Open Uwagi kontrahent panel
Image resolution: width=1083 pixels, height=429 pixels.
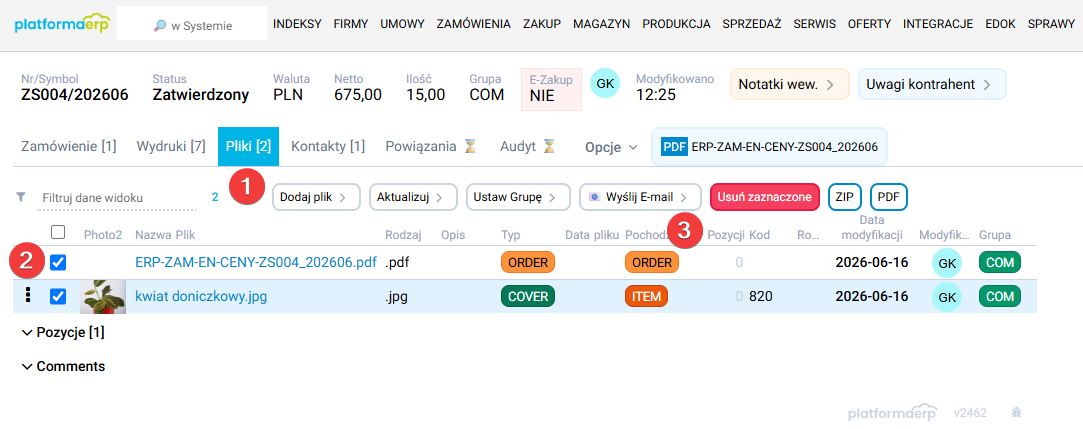(932, 84)
